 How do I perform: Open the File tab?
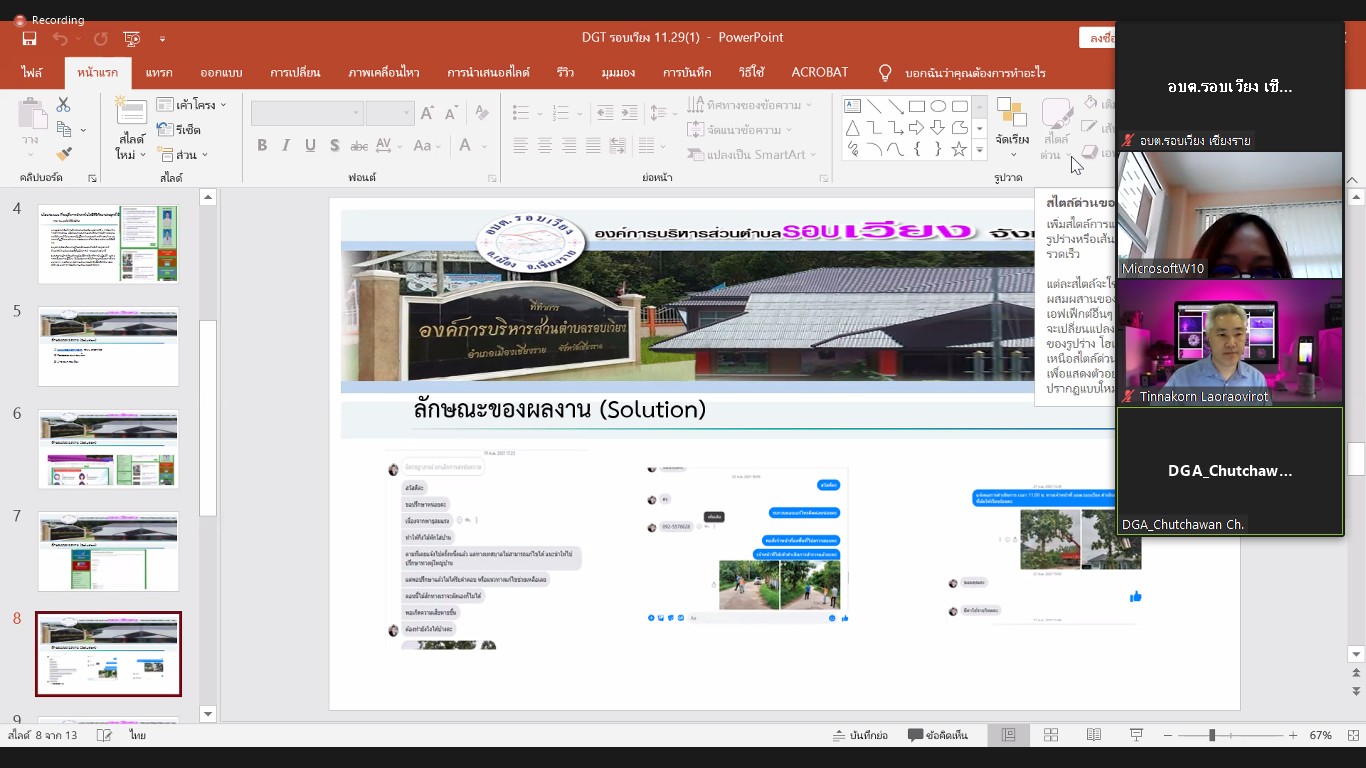[x=32, y=73]
